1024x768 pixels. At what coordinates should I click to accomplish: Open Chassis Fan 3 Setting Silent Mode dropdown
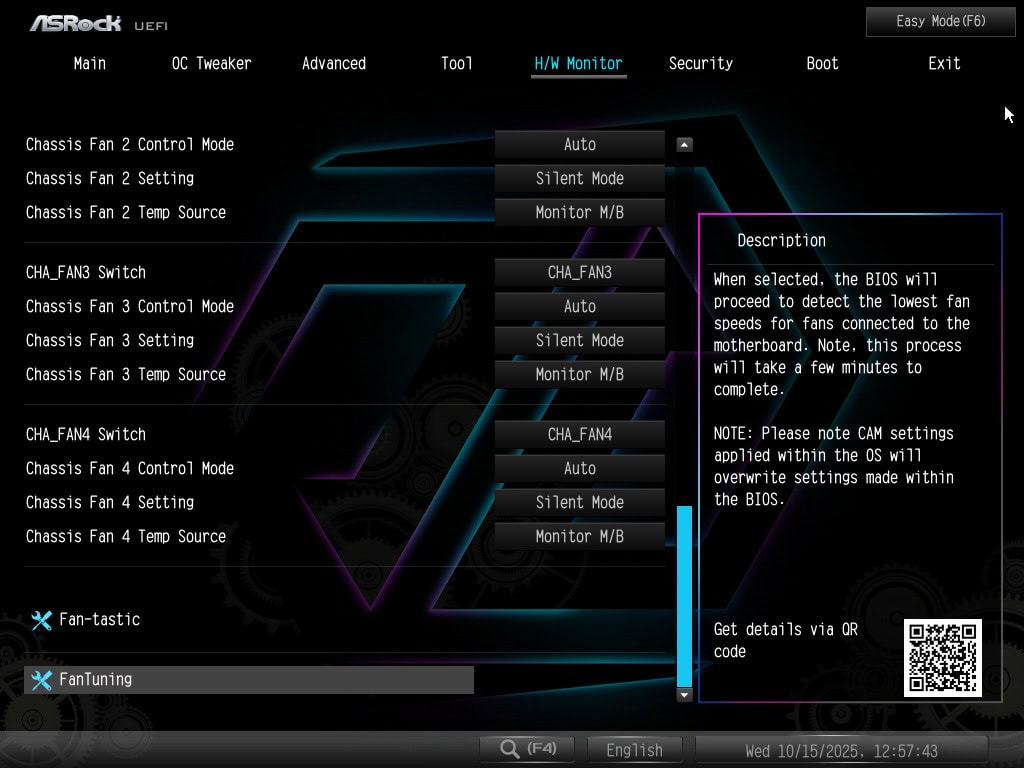point(579,341)
